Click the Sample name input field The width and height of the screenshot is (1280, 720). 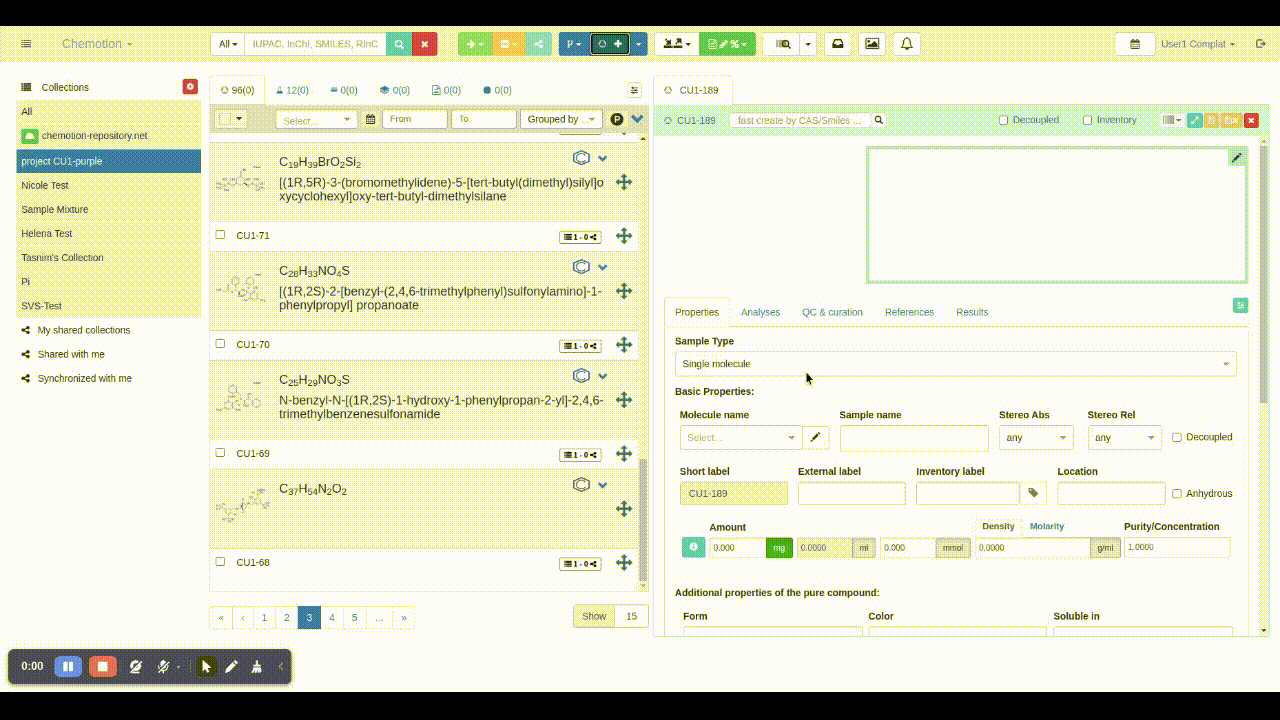click(913, 437)
